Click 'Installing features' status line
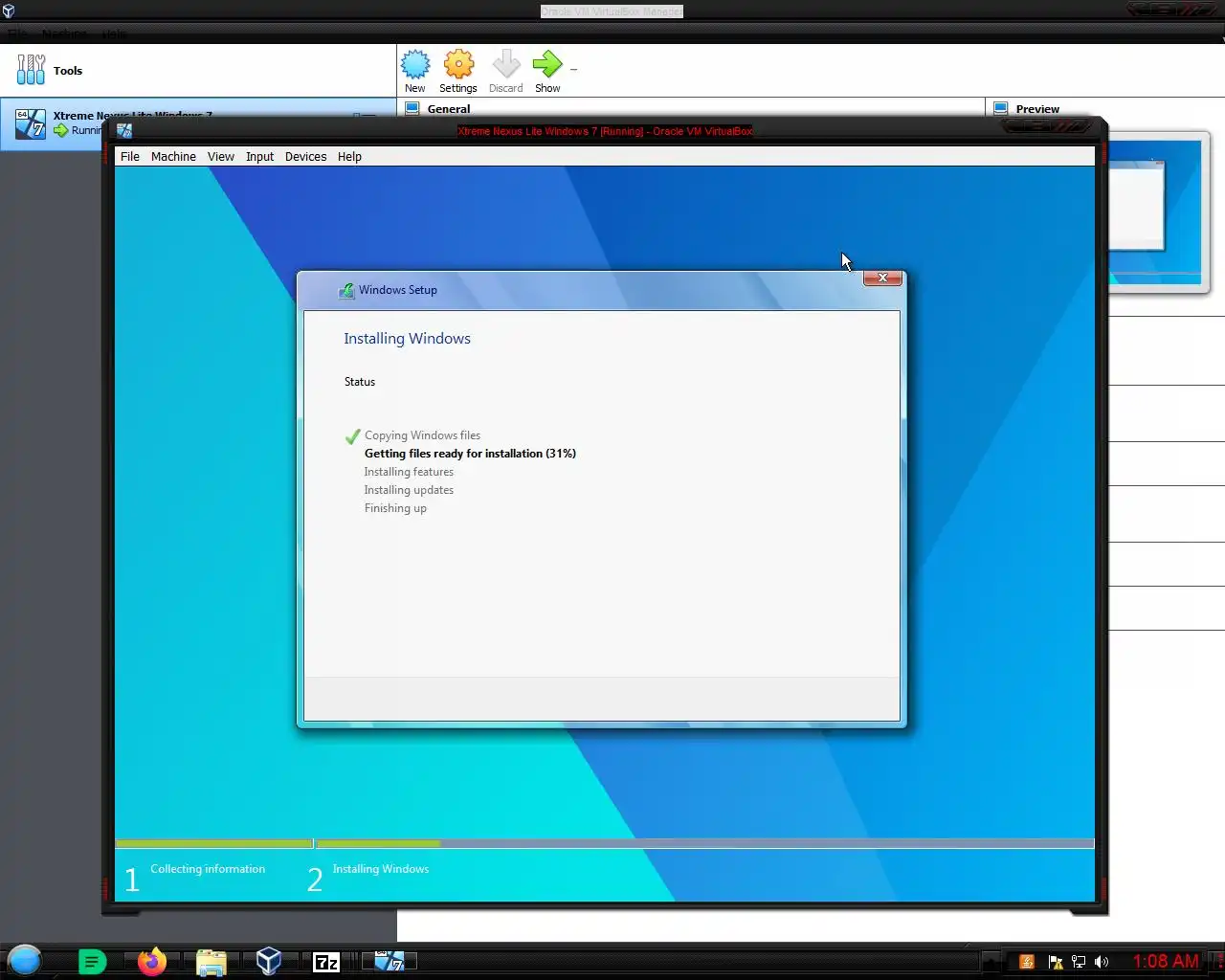The height and width of the screenshot is (980, 1225). point(409,472)
